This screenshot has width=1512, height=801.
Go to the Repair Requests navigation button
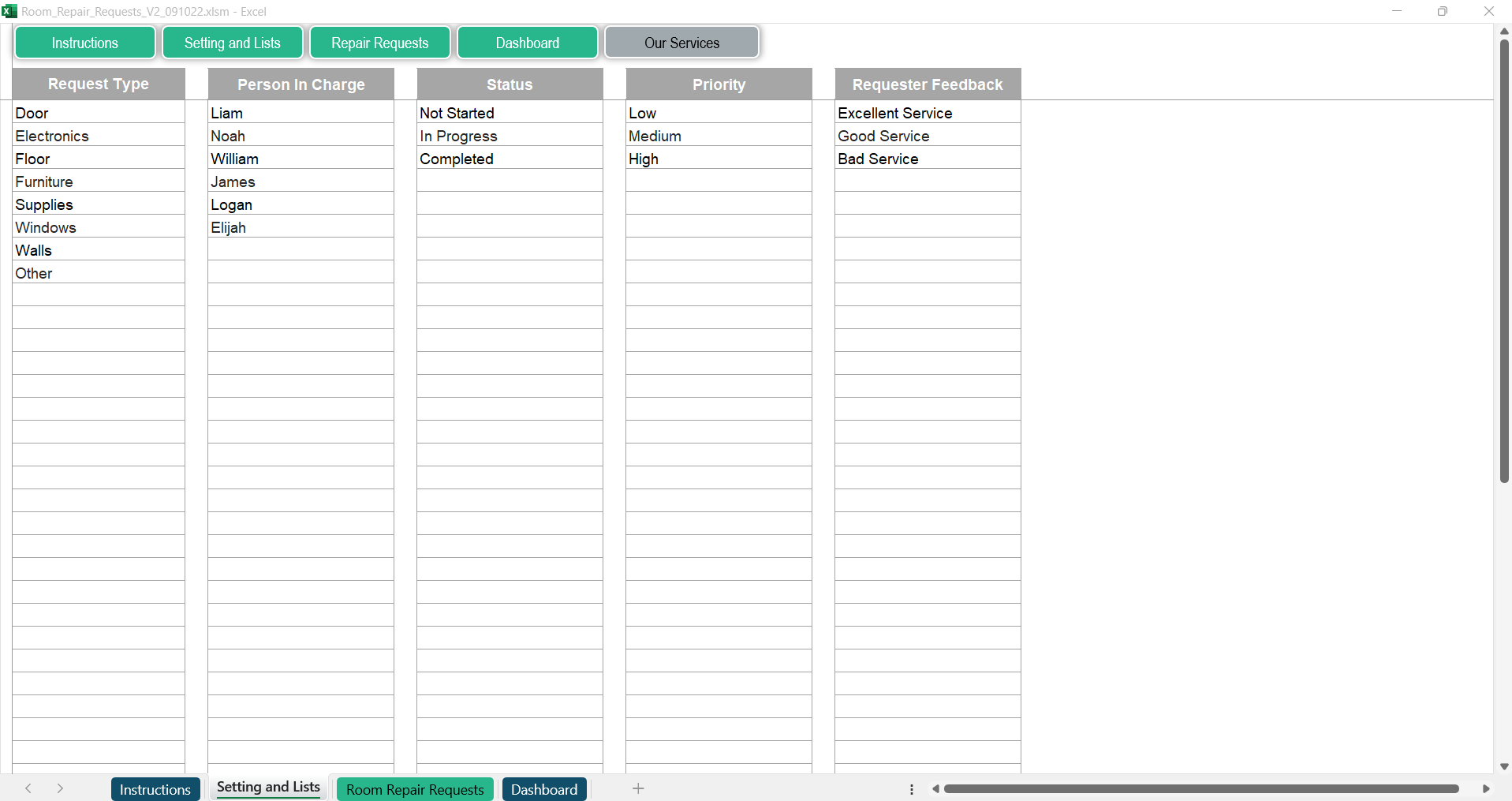click(379, 43)
